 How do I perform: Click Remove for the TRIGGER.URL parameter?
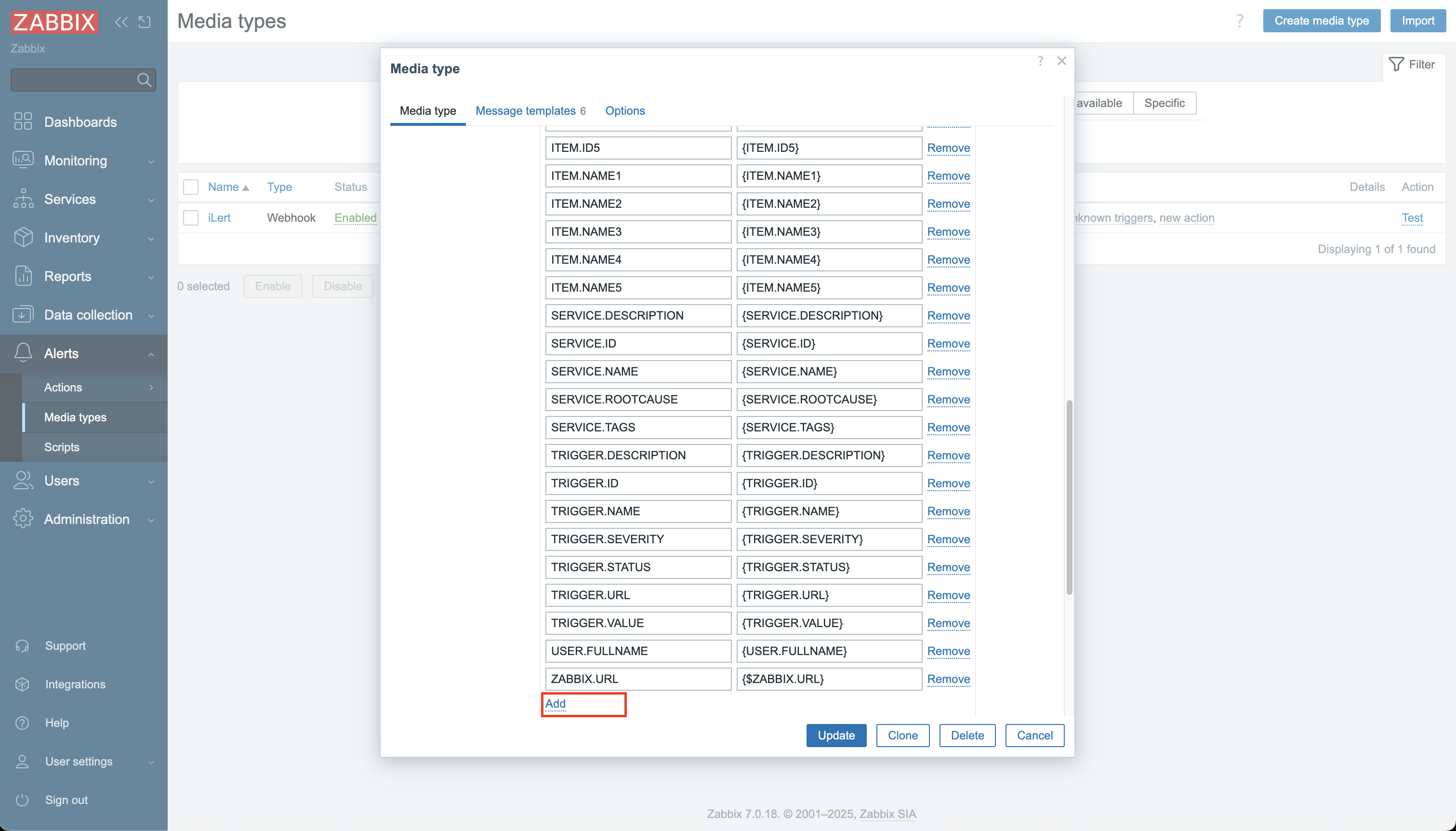(948, 595)
